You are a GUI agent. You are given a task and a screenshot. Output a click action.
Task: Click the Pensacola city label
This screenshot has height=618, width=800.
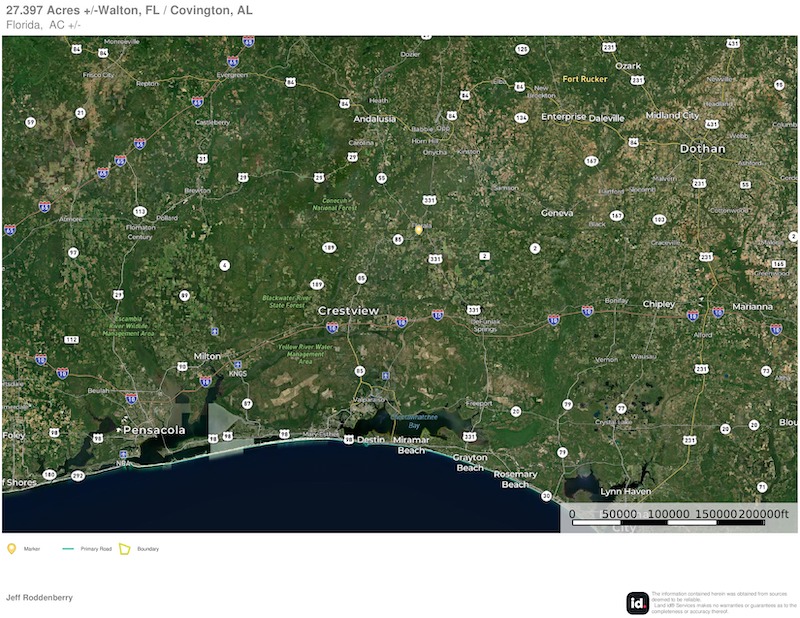[153, 430]
